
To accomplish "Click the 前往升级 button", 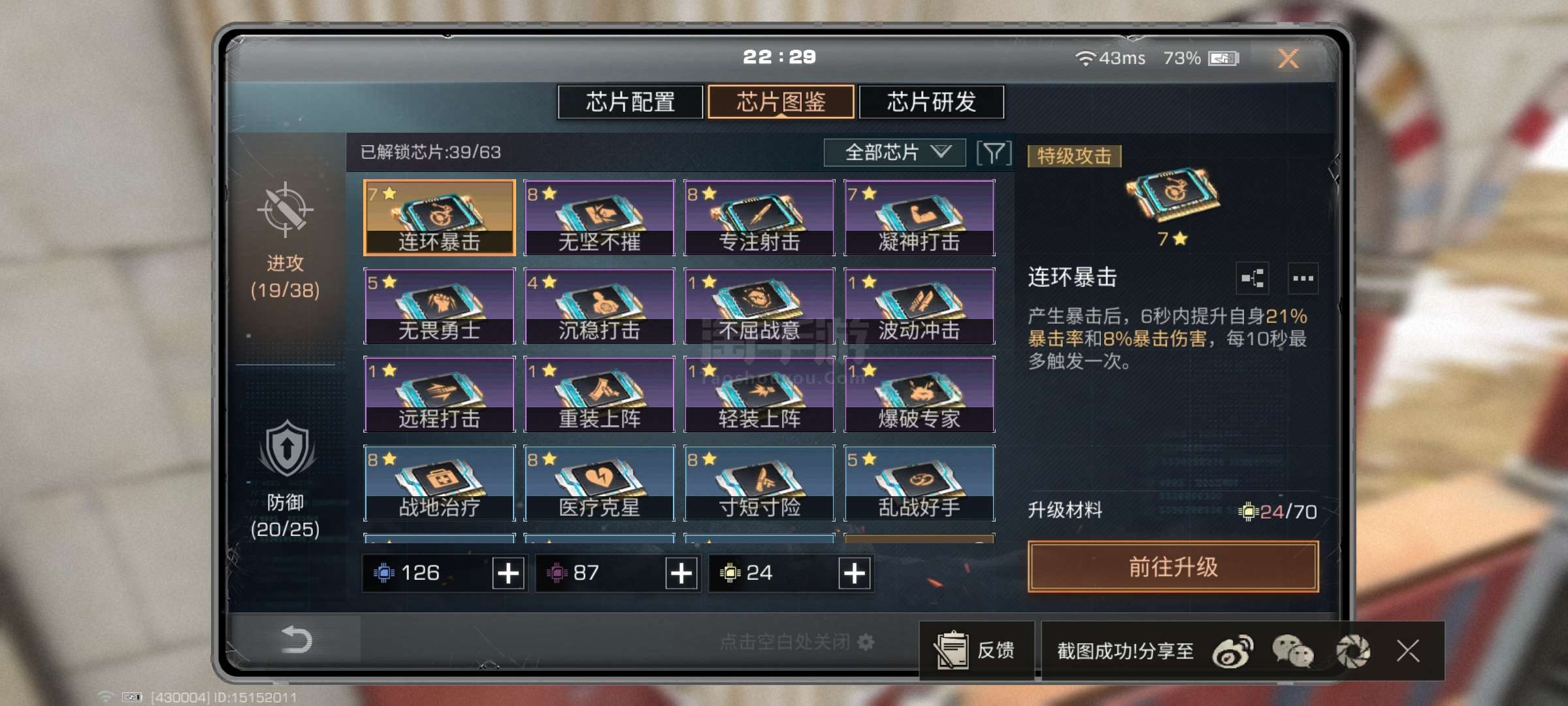I will coord(1173,567).
